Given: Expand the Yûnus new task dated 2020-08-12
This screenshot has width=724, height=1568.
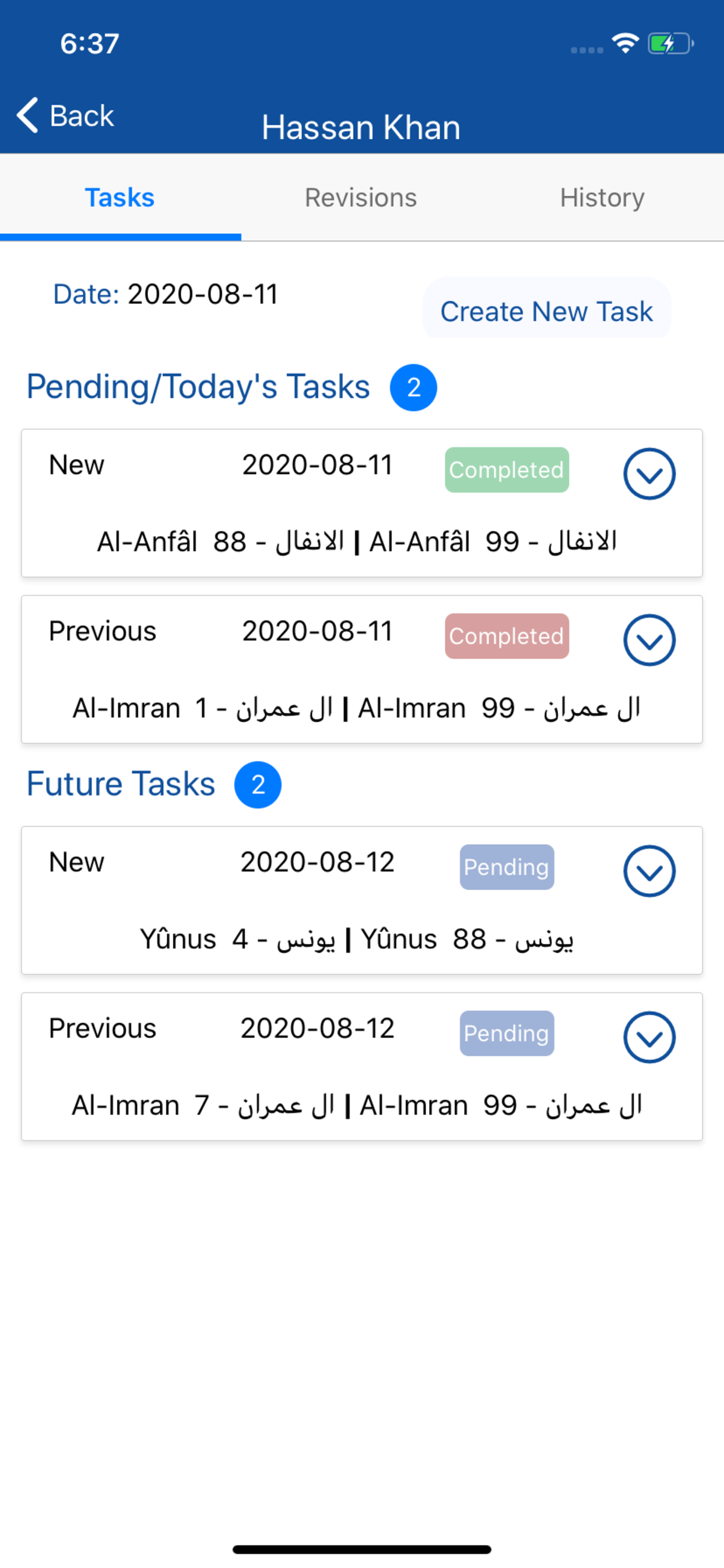Looking at the screenshot, I should pyautogui.click(x=649, y=870).
